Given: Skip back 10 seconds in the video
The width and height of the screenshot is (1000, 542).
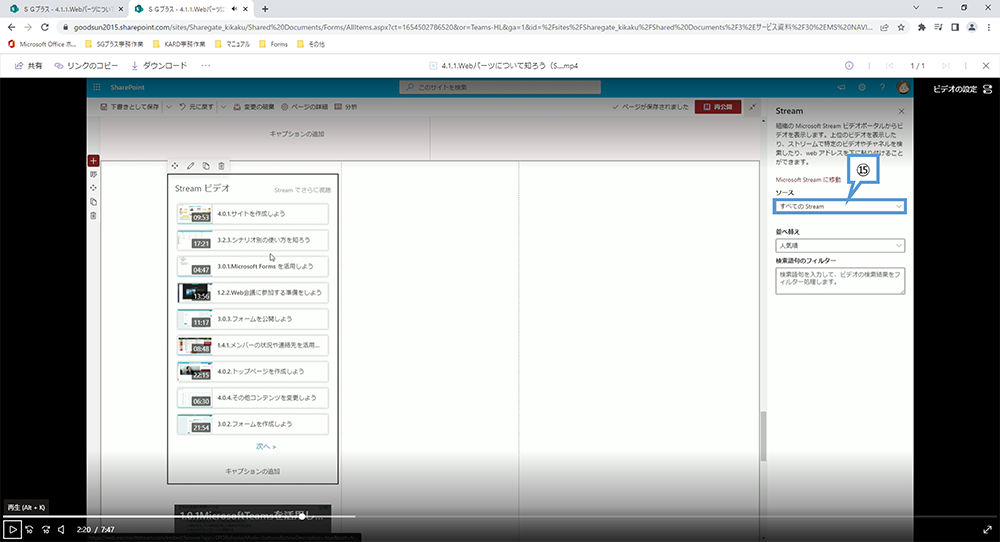Looking at the screenshot, I should 29,529.
